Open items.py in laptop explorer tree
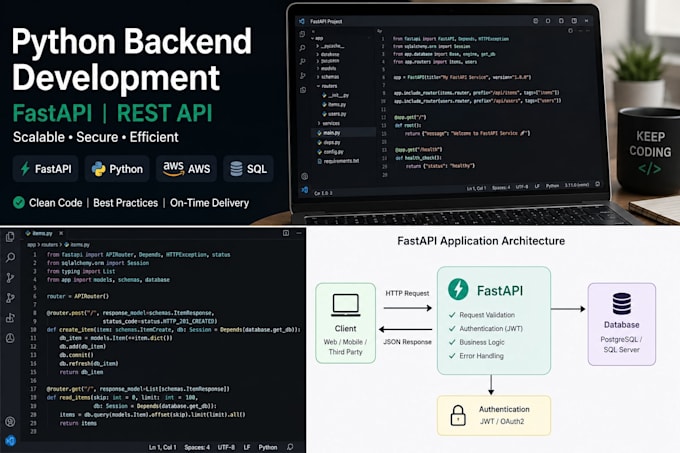680x453 pixels. pyautogui.click(x=334, y=104)
